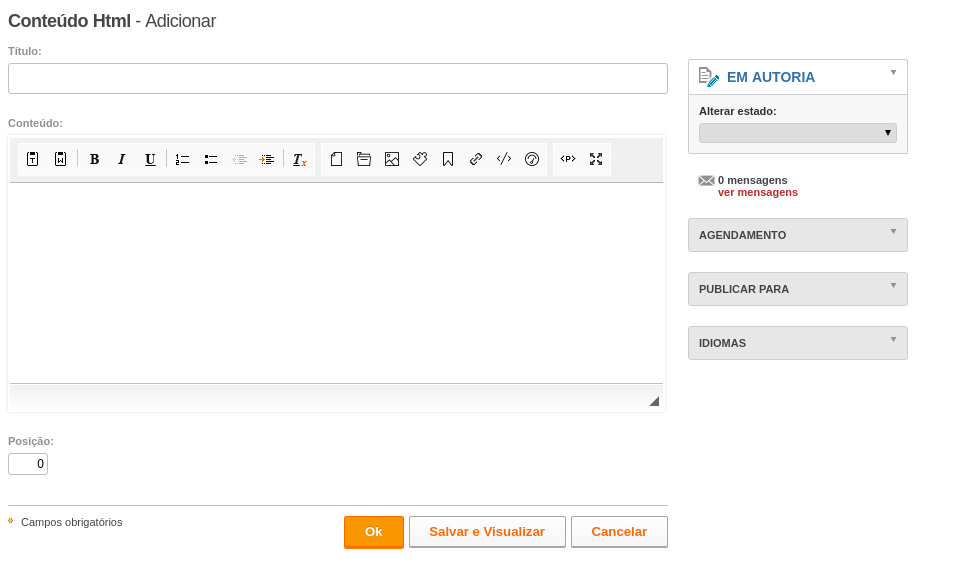Toggle bold formatting in the editor
Screen dimensions: 975x572
point(95,159)
